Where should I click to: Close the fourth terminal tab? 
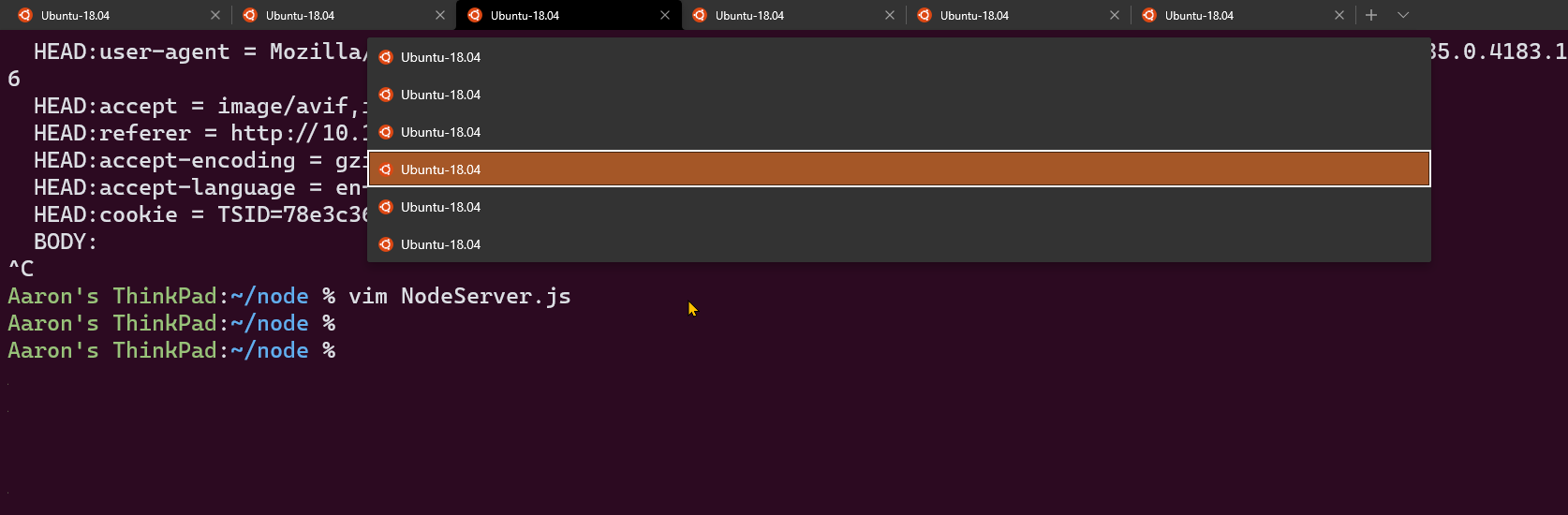click(890, 15)
